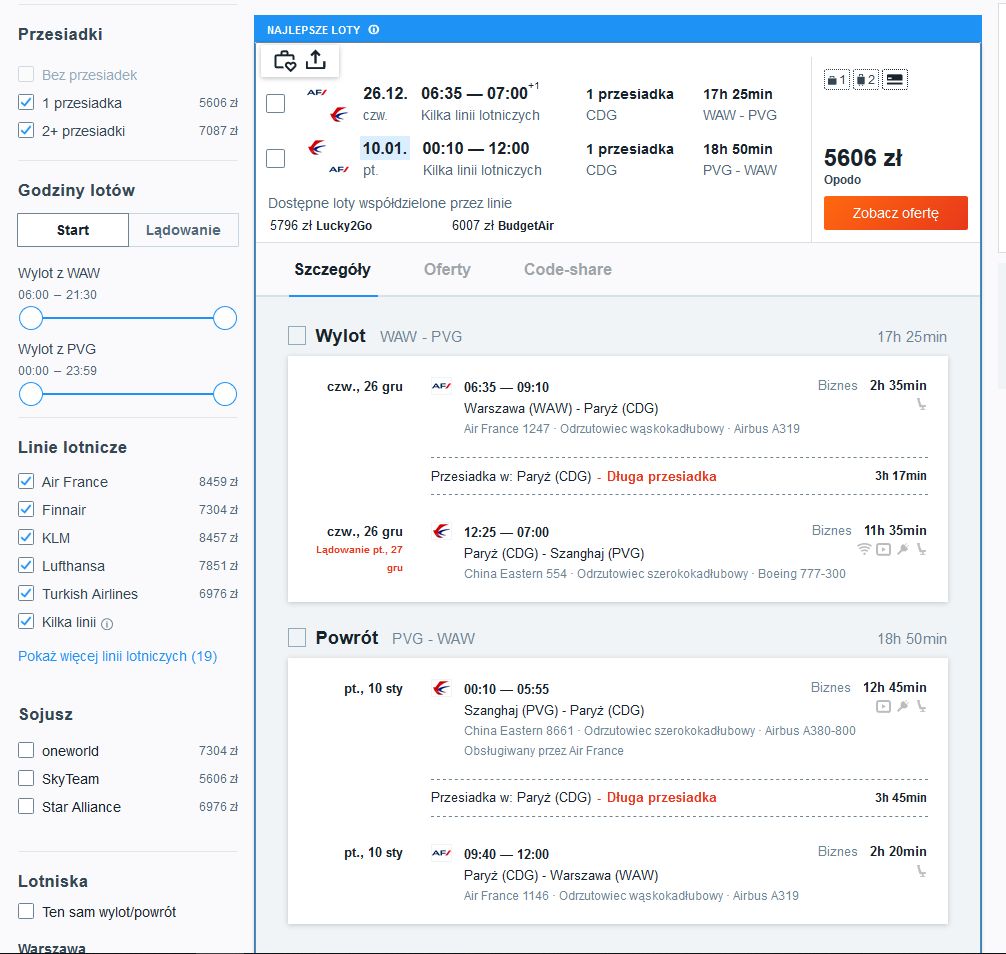
Task: Uncheck the Kilka linii filter
Action: pyautogui.click(x=26, y=622)
